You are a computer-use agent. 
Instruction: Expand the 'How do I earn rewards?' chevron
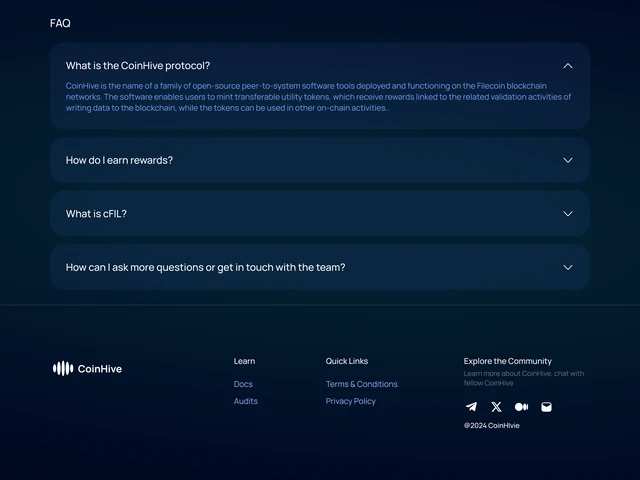[568, 160]
